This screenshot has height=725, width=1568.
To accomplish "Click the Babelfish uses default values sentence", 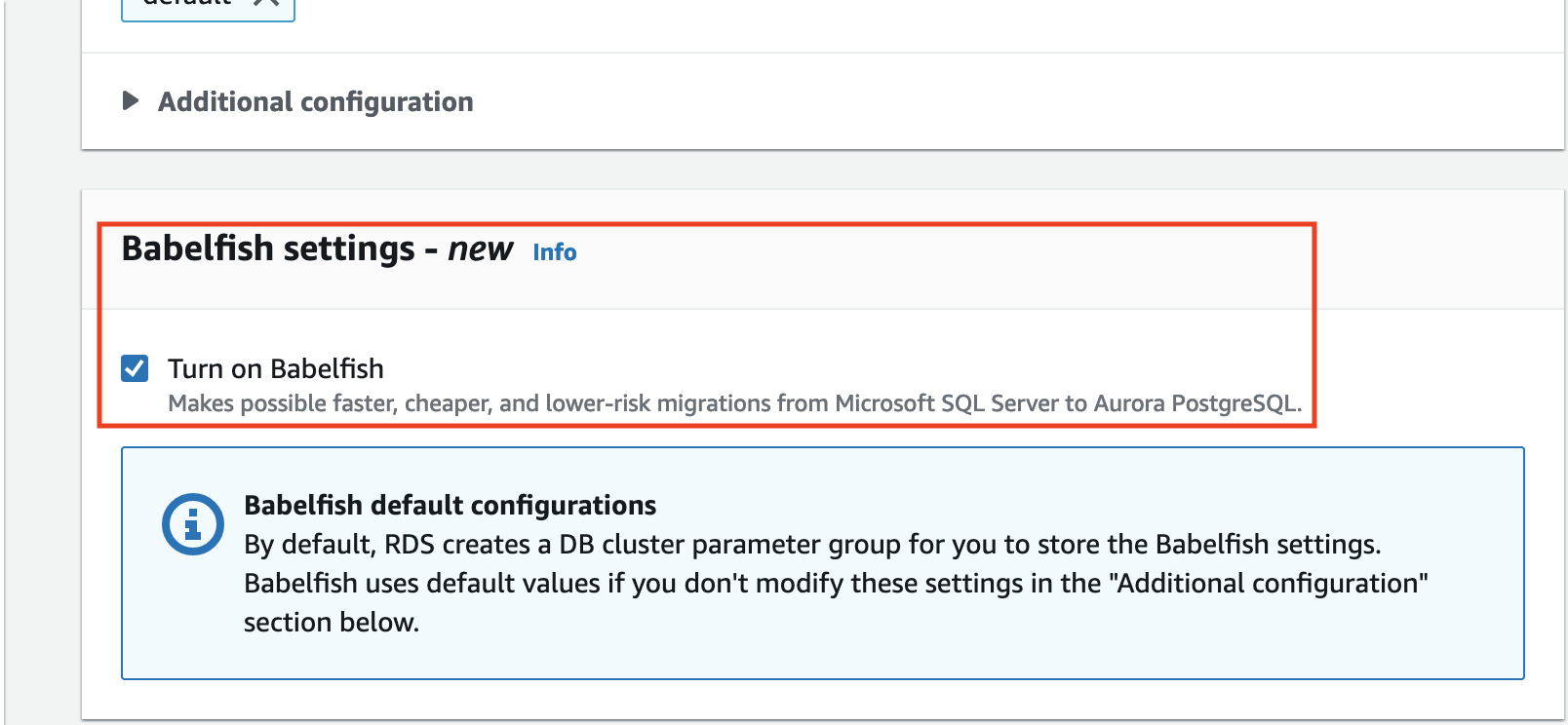I will [x=836, y=583].
